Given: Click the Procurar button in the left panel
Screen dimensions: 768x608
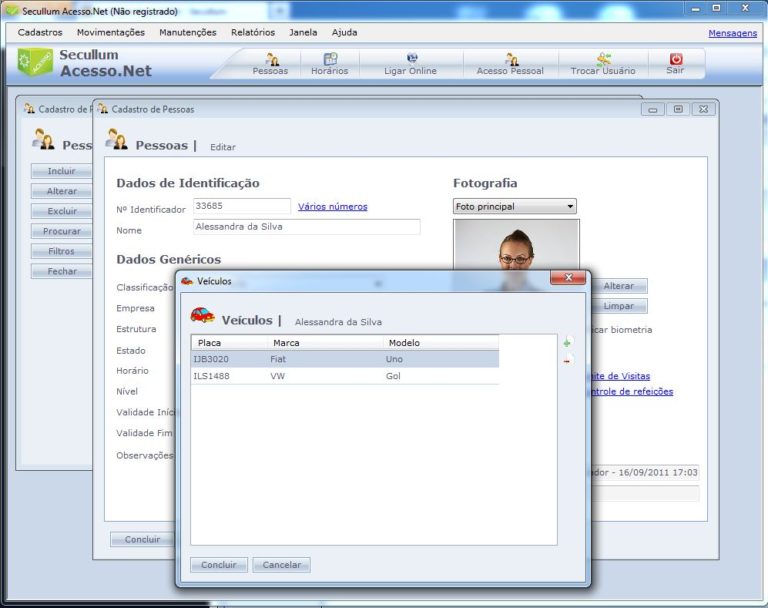Looking at the screenshot, I should click(x=62, y=231).
